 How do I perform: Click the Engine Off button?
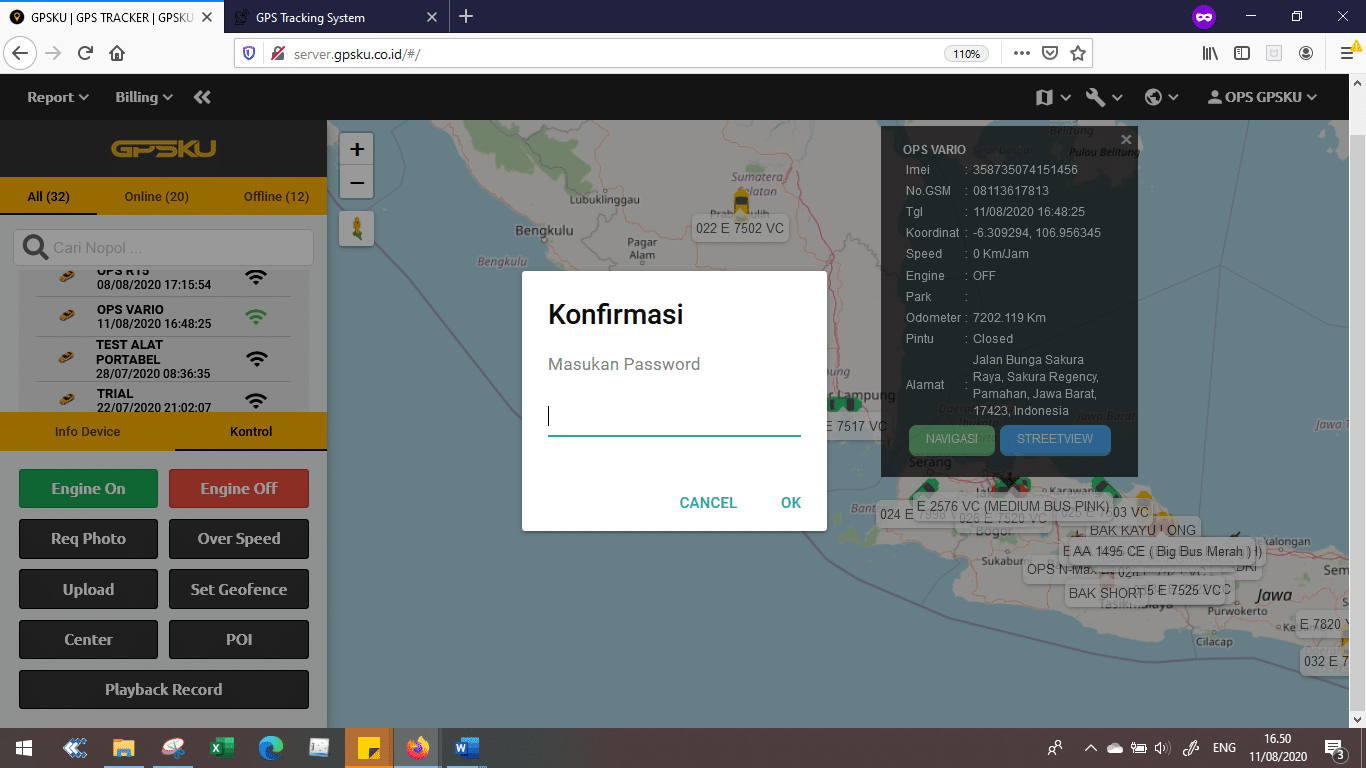pos(239,489)
